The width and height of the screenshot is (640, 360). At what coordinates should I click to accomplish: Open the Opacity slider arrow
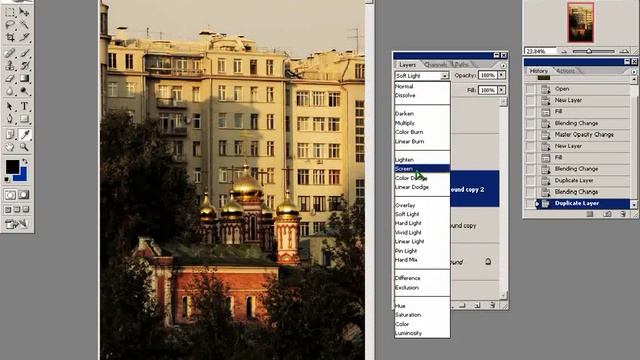(x=501, y=75)
